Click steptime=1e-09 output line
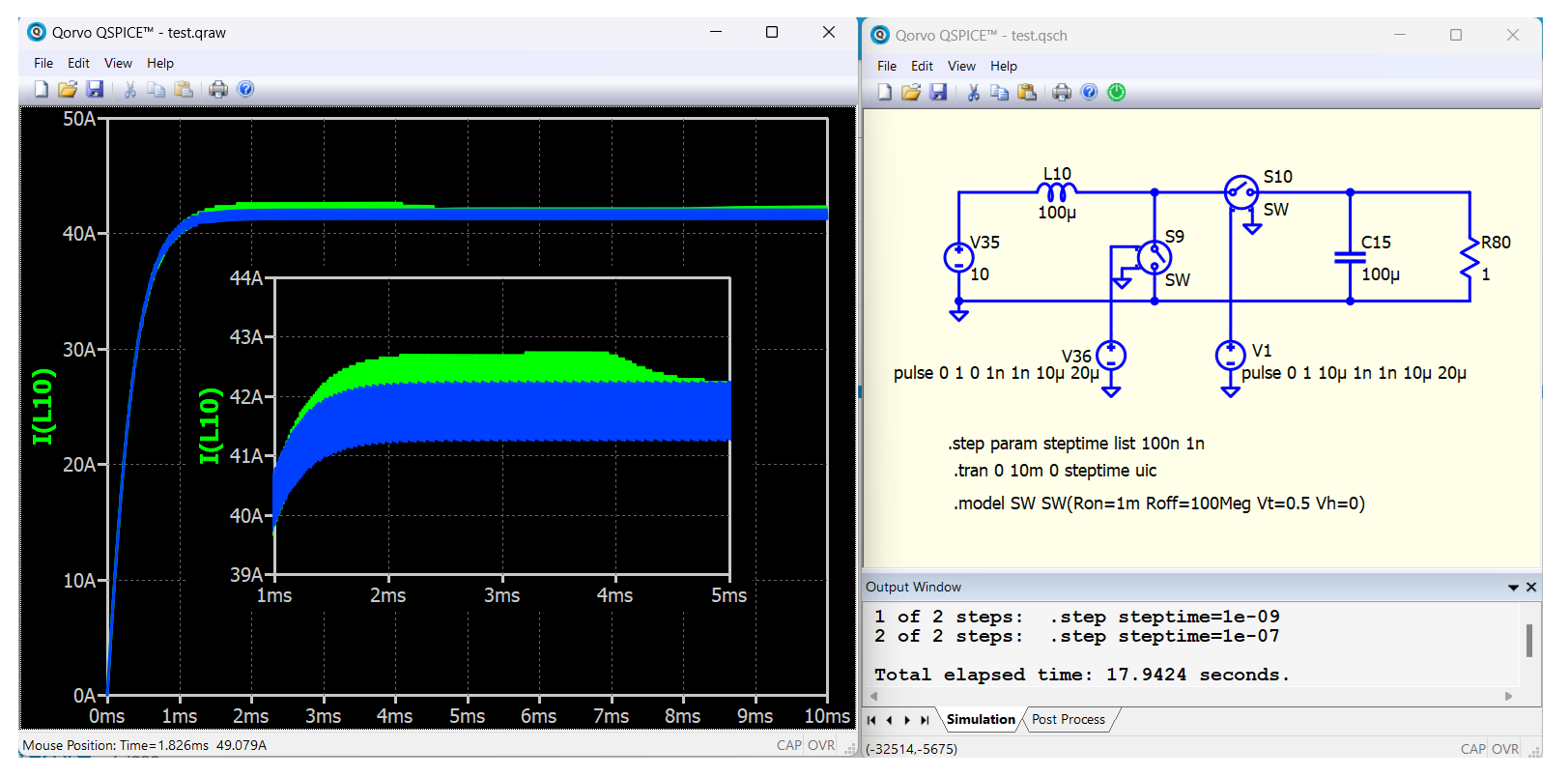1568x777 pixels. pyautogui.click(x=1076, y=617)
